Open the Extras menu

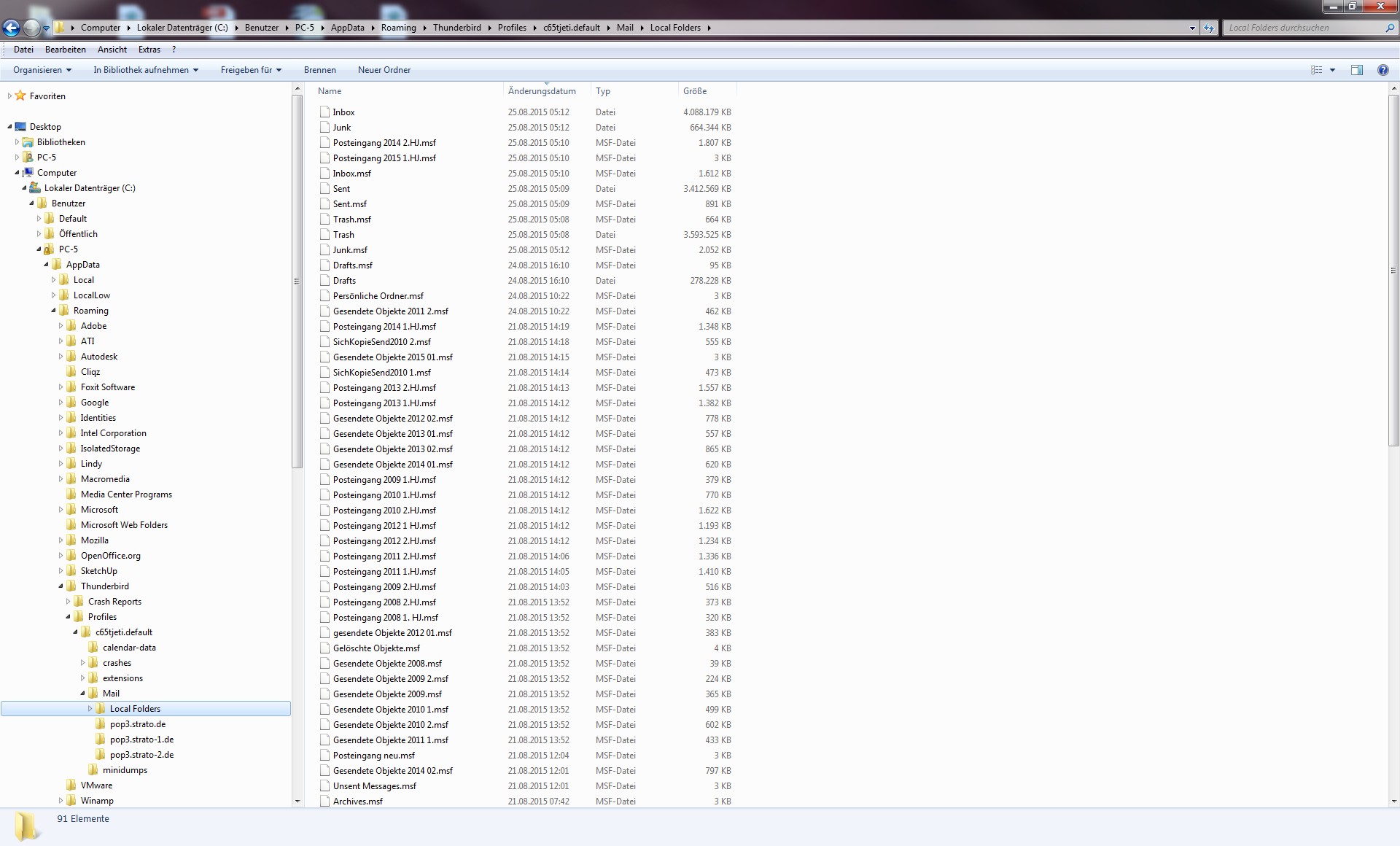pos(149,50)
